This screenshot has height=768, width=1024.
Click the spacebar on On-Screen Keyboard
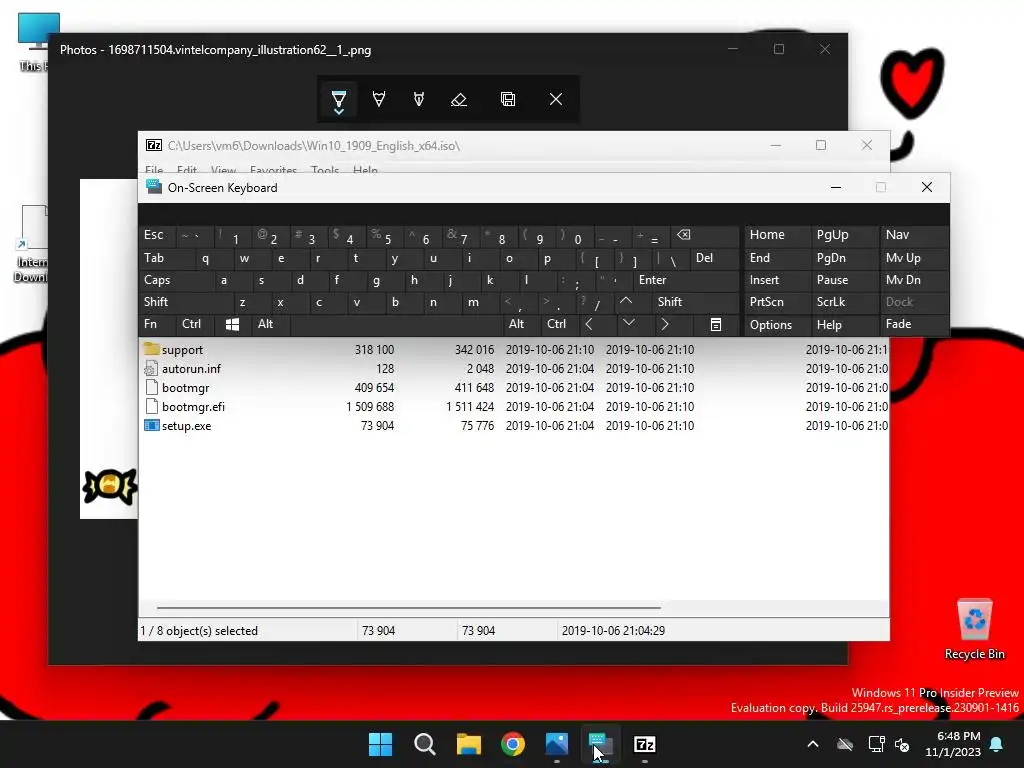(x=396, y=324)
